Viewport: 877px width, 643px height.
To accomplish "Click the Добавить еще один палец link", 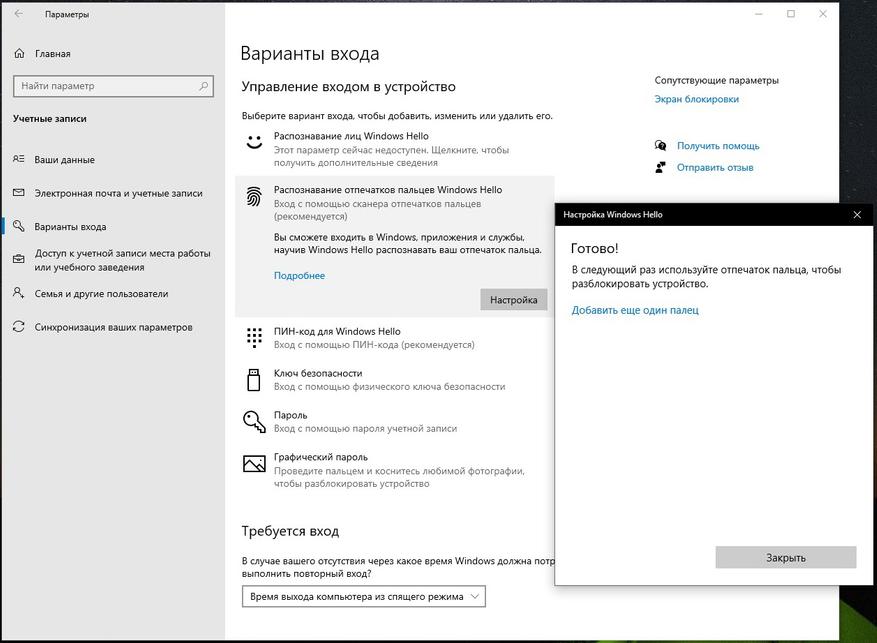I will (635, 310).
